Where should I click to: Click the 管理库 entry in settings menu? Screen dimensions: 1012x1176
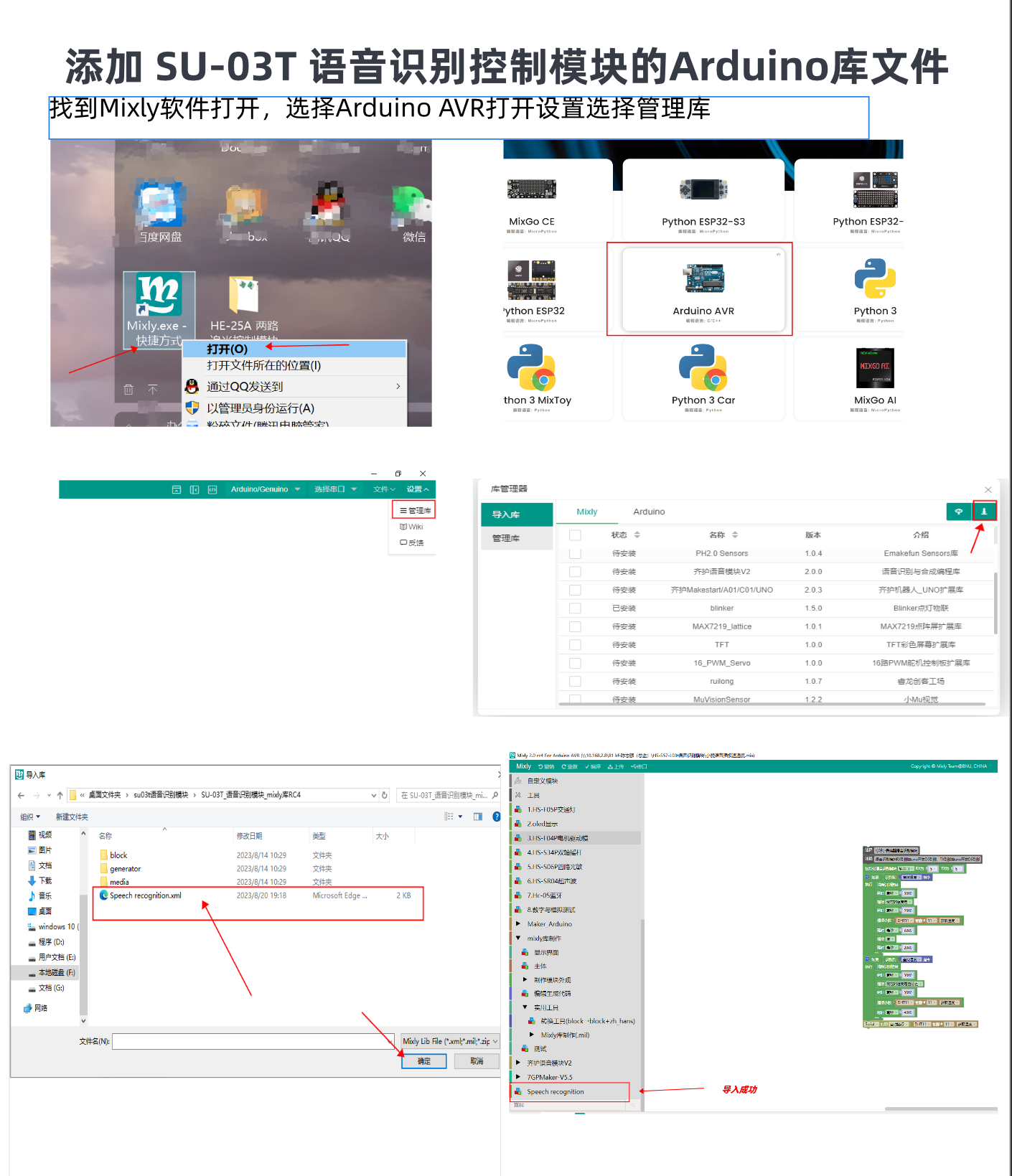[x=414, y=510]
